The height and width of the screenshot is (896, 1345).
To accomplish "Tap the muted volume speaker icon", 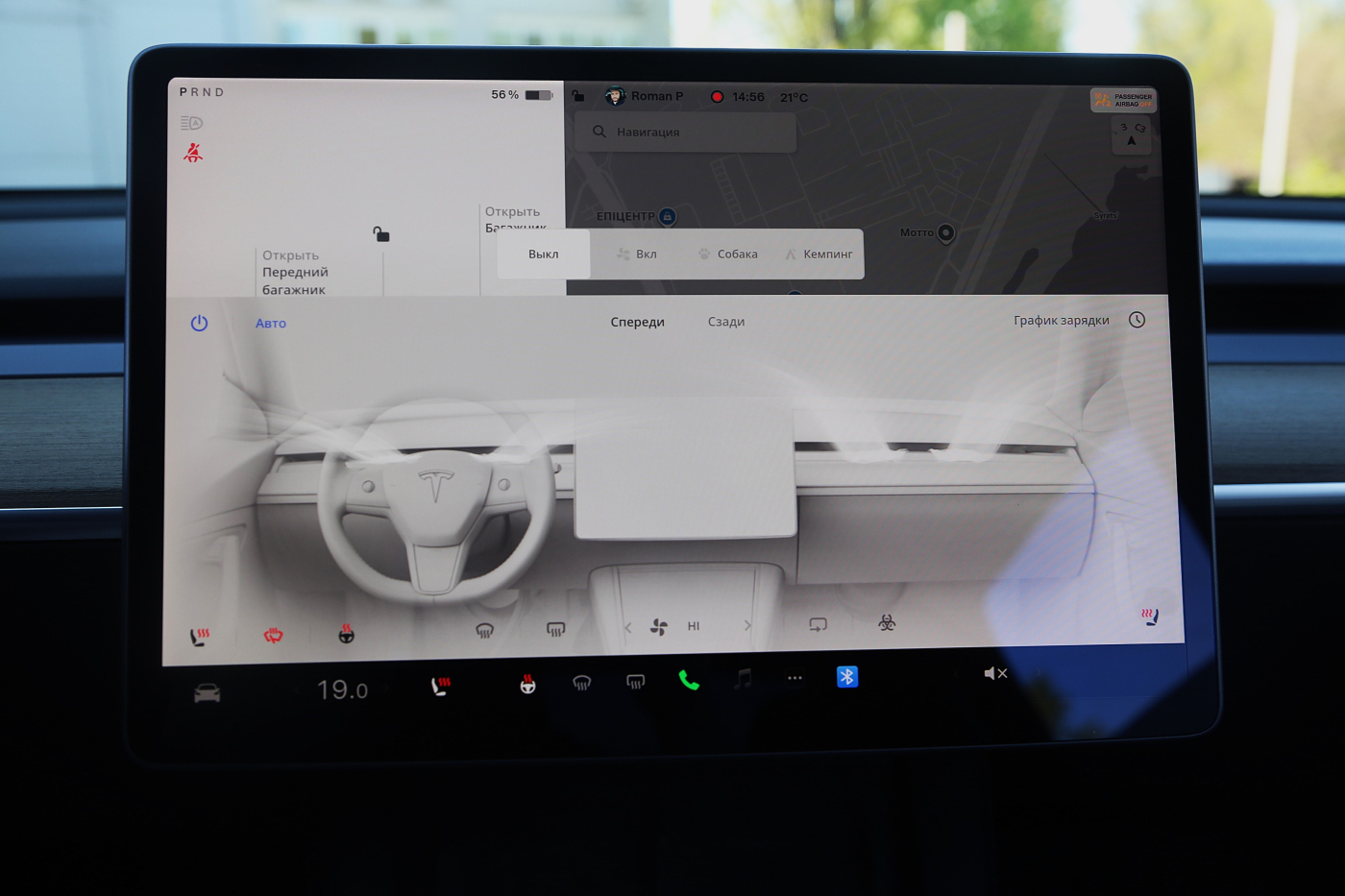I will pyautogui.click(x=995, y=673).
